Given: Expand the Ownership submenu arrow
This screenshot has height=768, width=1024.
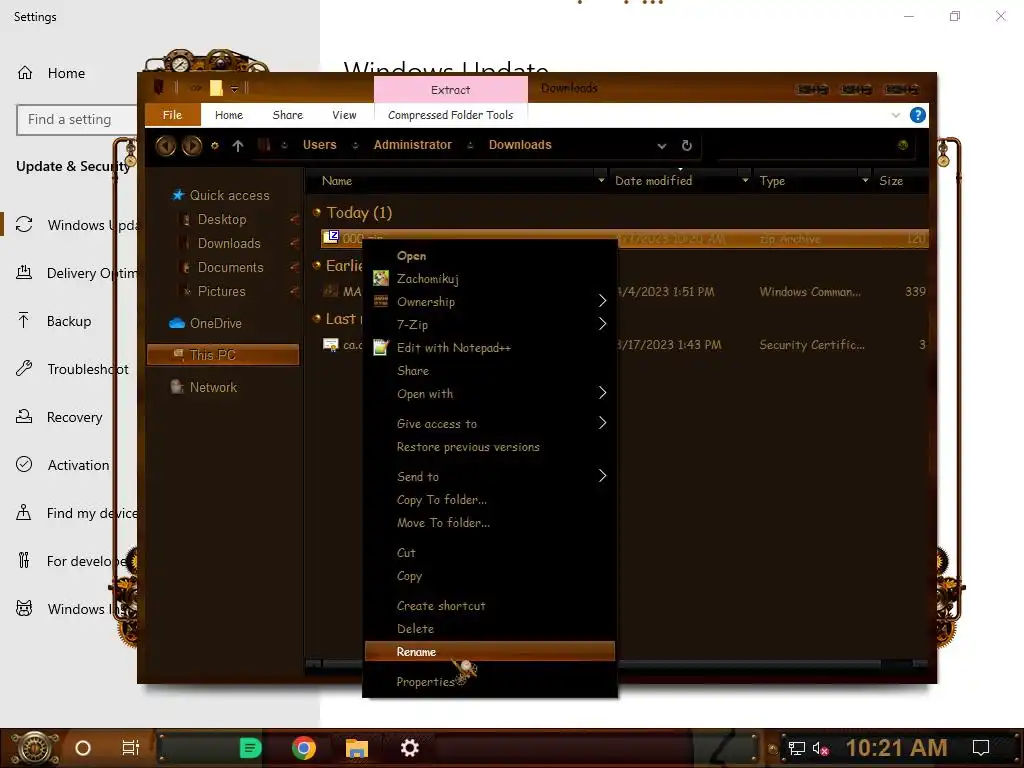Looking at the screenshot, I should point(602,300).
